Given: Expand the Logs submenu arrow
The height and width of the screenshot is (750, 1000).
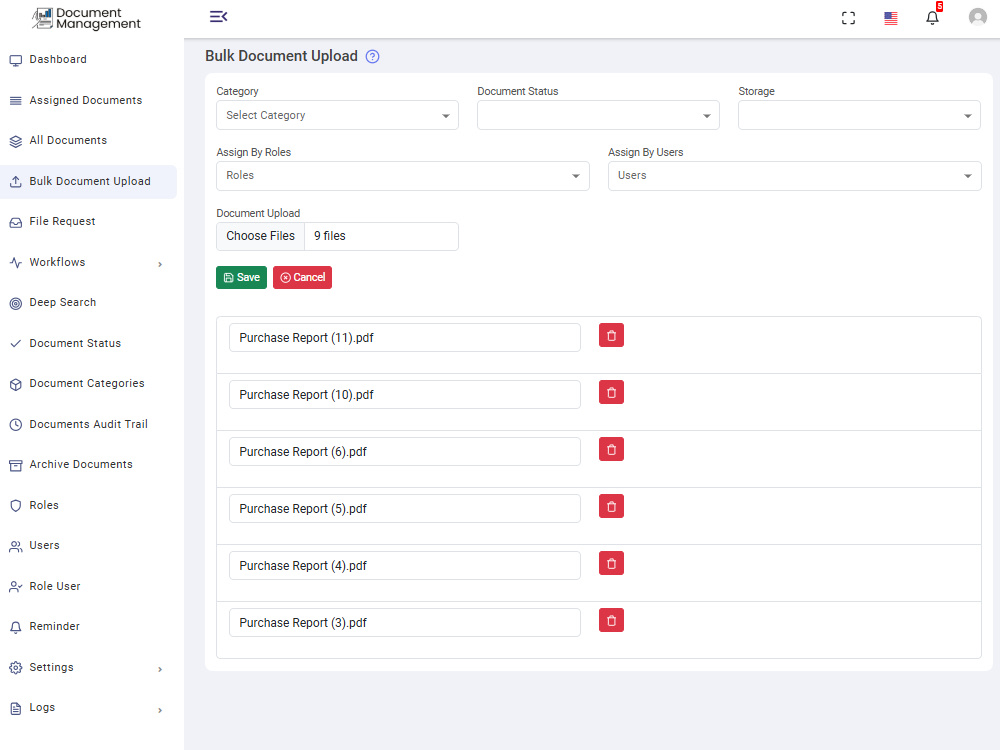Looking at the screenshot, I should click(160, 710).
